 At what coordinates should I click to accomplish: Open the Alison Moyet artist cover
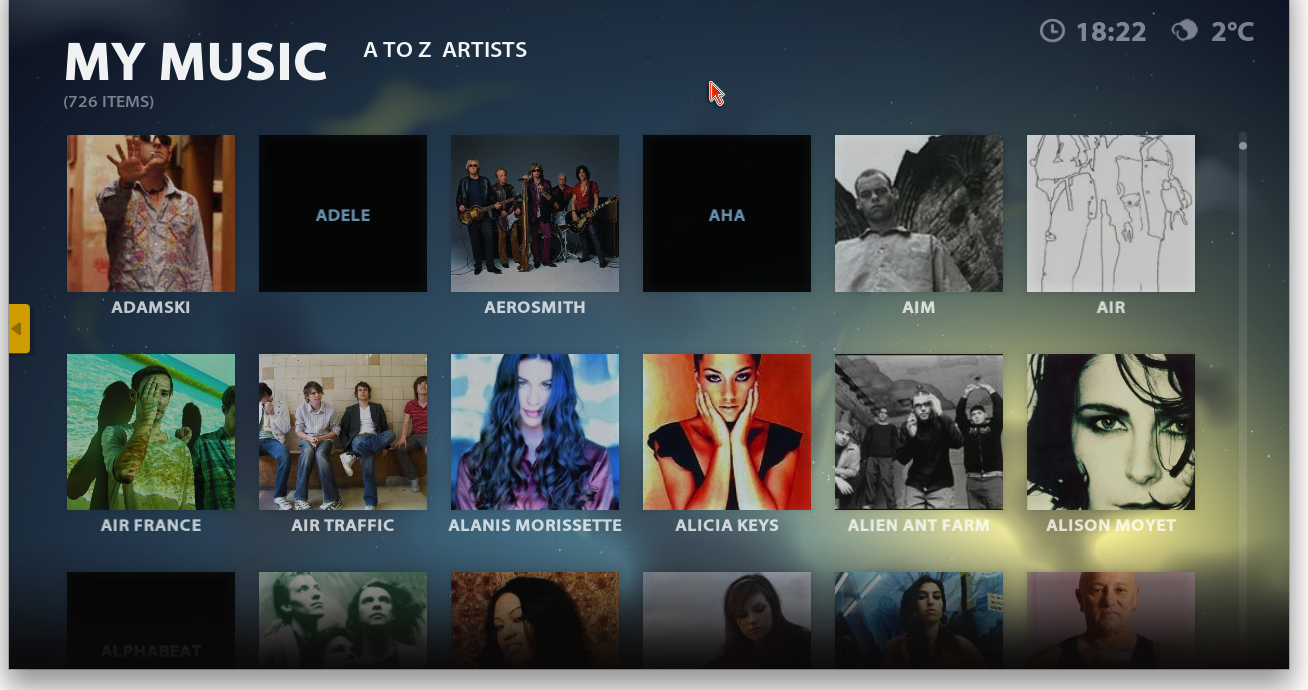click(x=1111, y=432)
